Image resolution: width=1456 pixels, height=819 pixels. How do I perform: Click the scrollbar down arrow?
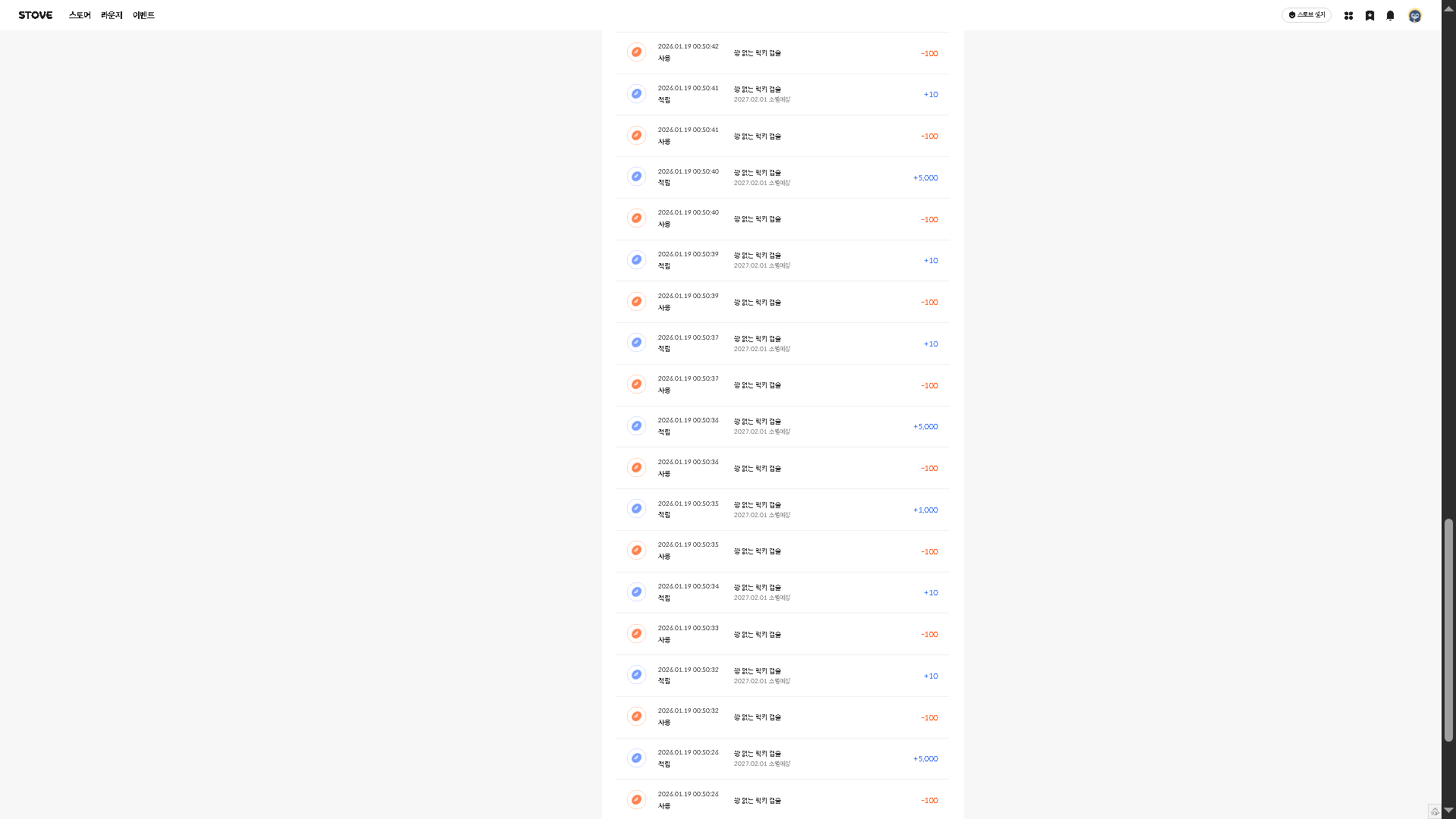tap(1448, 811)
